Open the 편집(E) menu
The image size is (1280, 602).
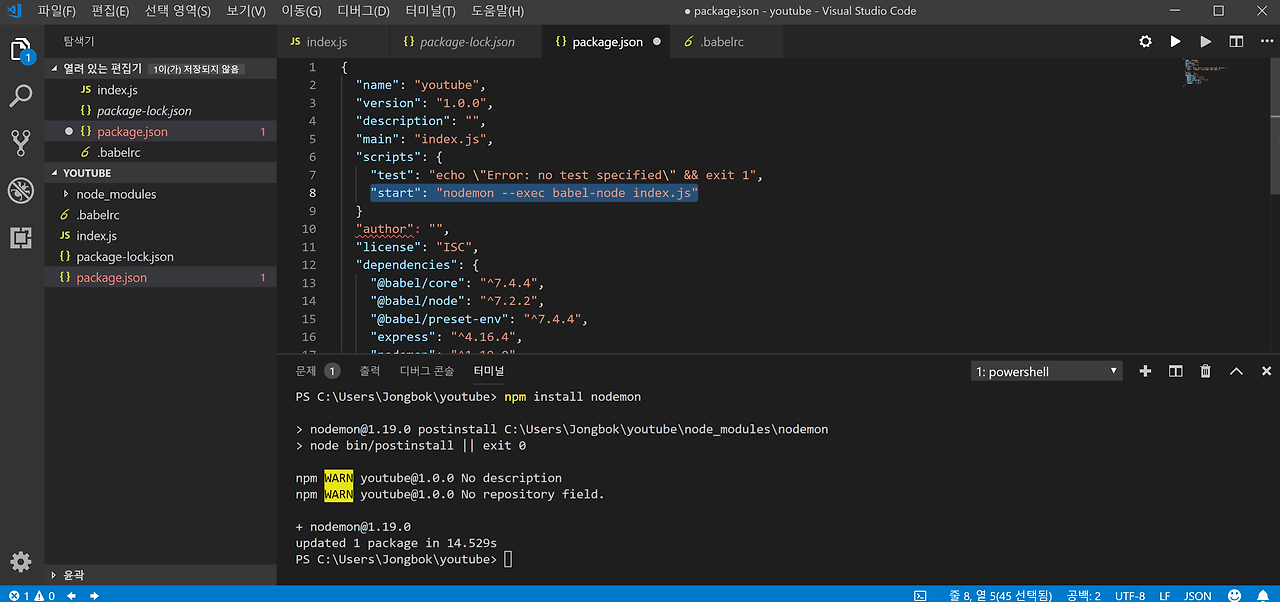tap(110, 11)
